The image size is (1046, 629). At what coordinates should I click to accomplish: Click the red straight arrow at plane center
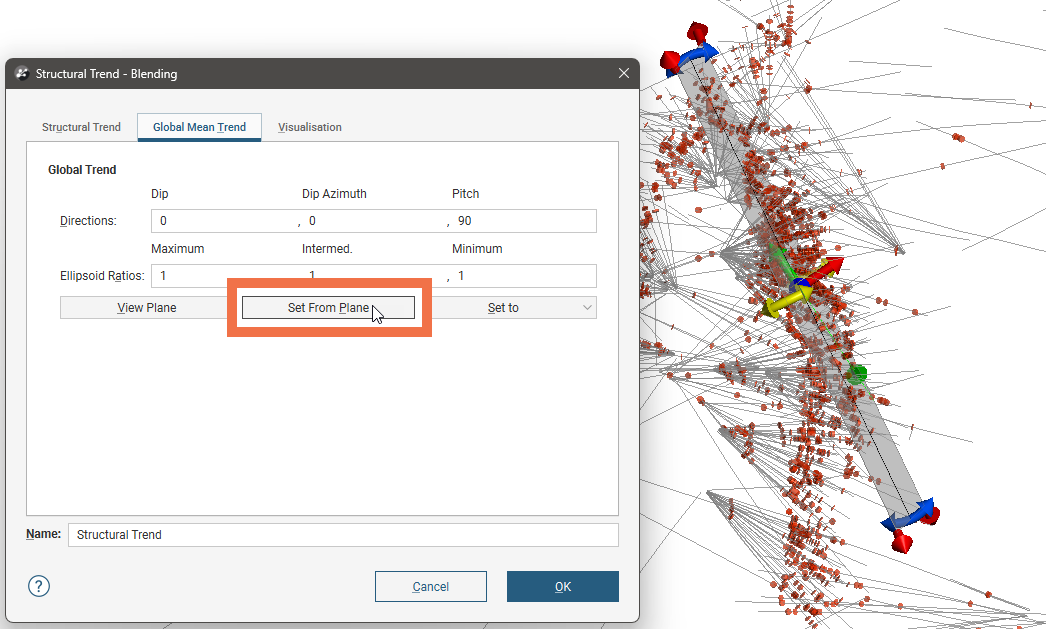point(826,269)
